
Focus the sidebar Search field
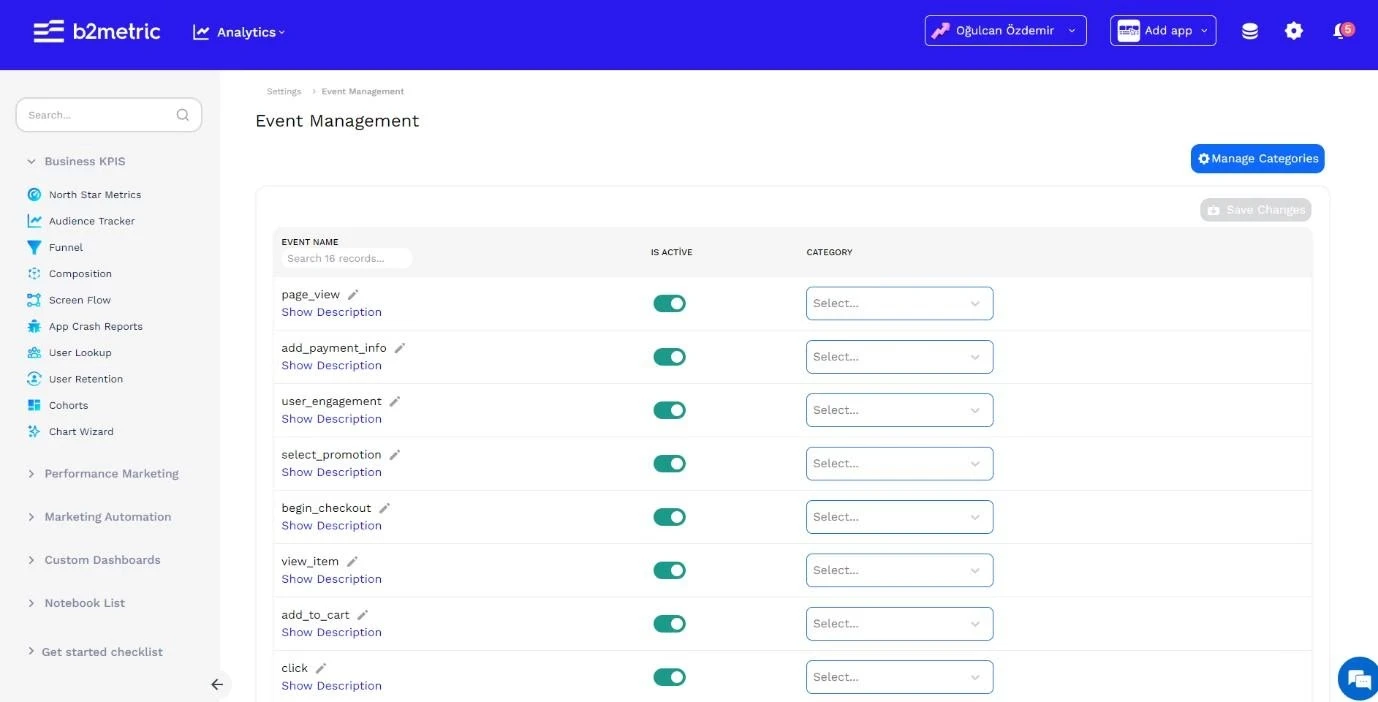[x=108, y=115]
